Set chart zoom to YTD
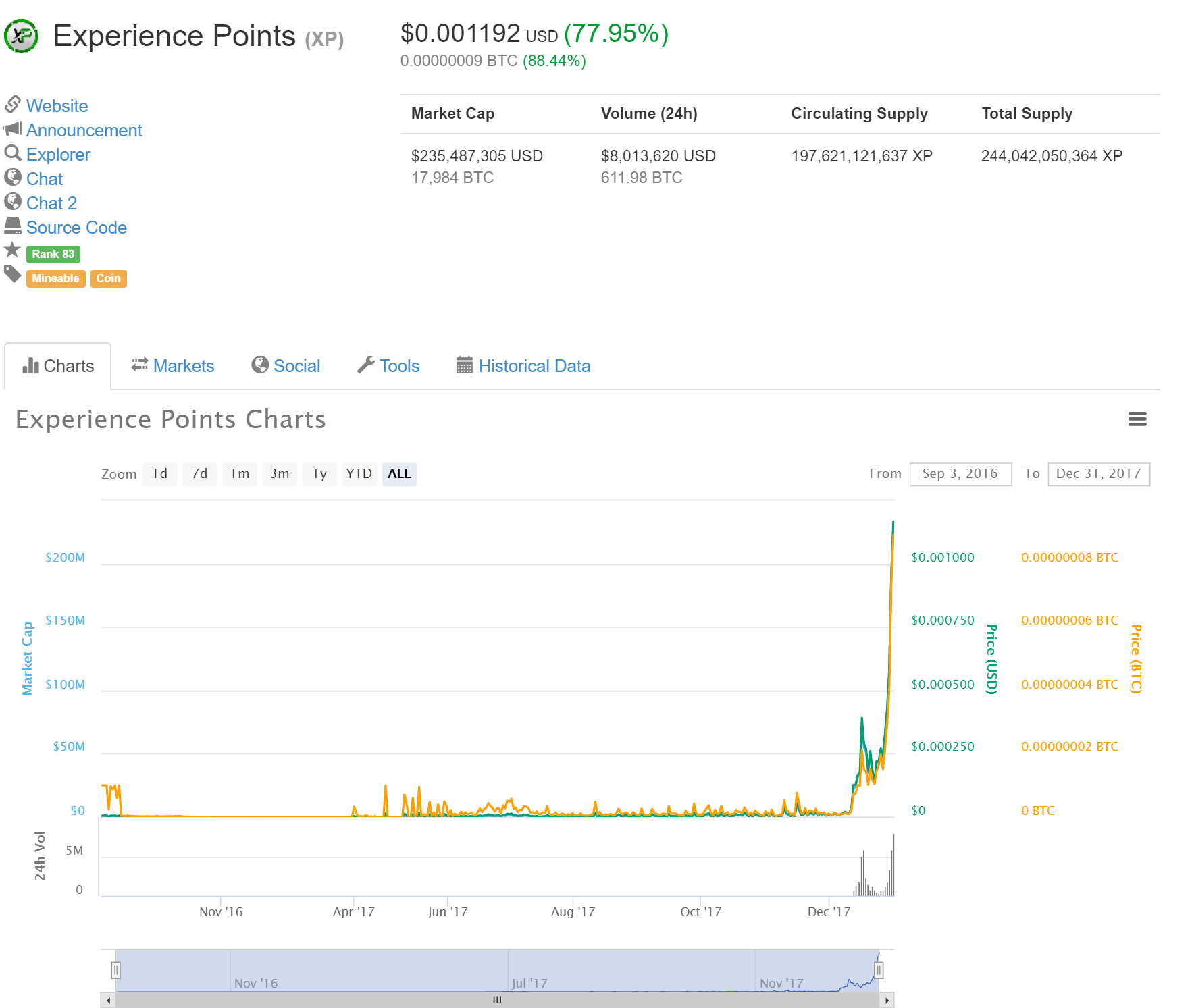 359,474
